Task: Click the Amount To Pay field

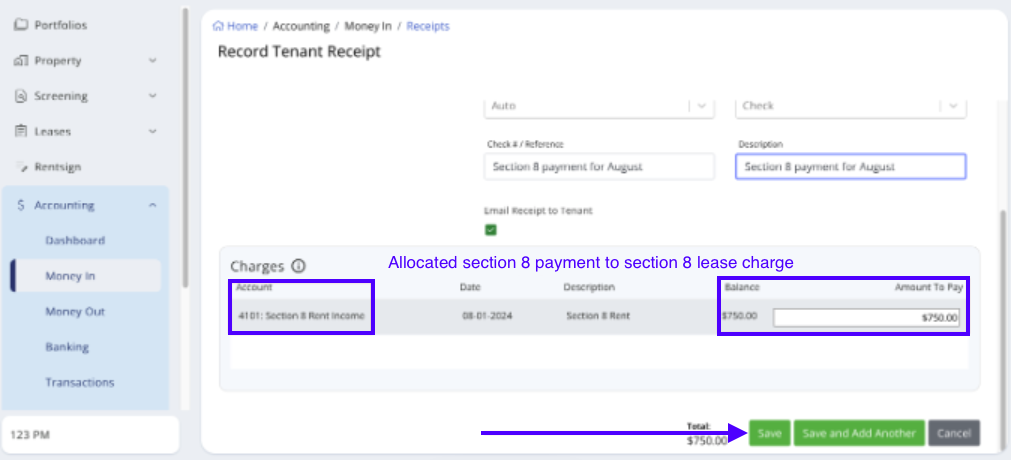Action: [x=866, y=318]
